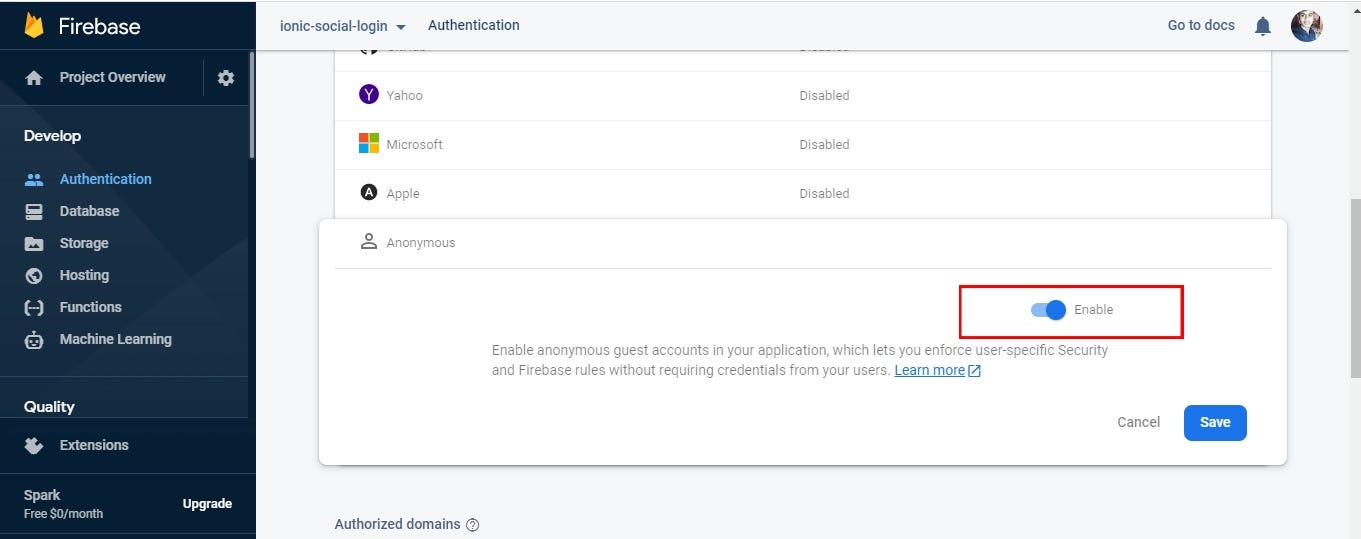
Task: Click the Yahoo provider name
Action: pos(404,96)
